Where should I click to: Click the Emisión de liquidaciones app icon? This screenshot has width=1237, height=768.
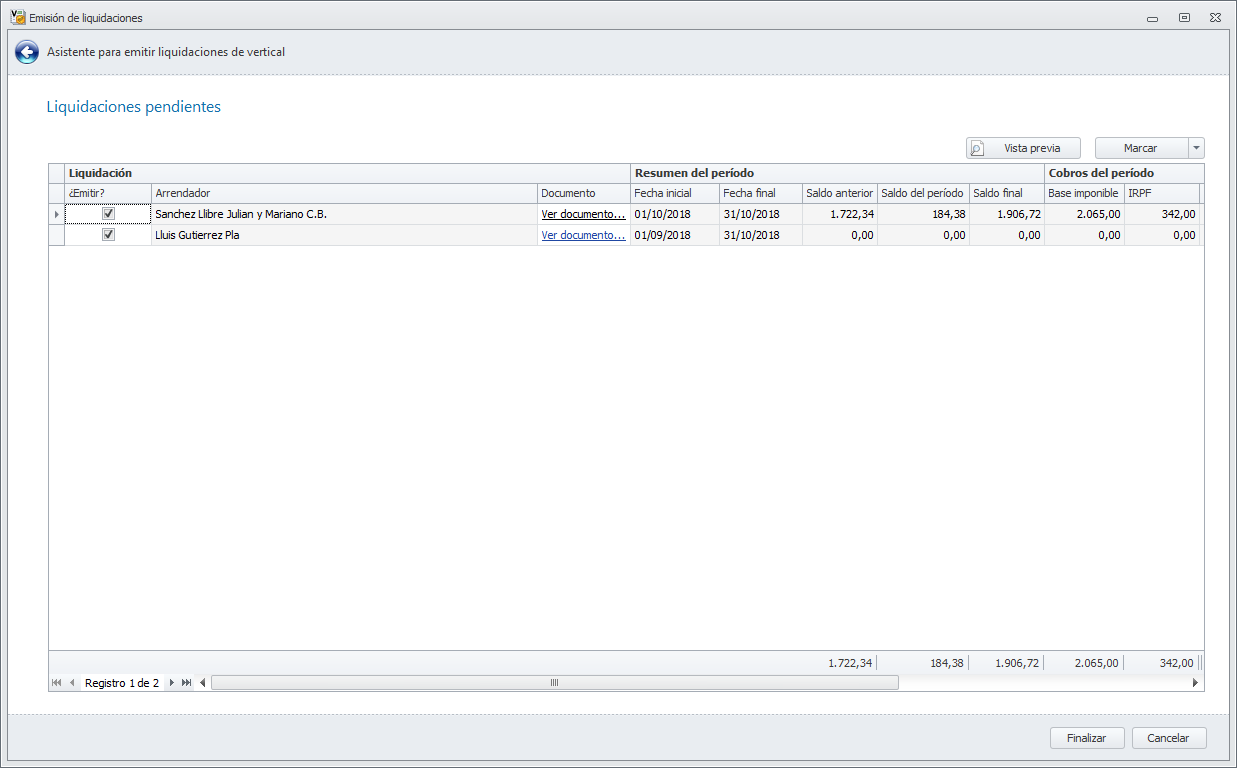tap(17, 17)
